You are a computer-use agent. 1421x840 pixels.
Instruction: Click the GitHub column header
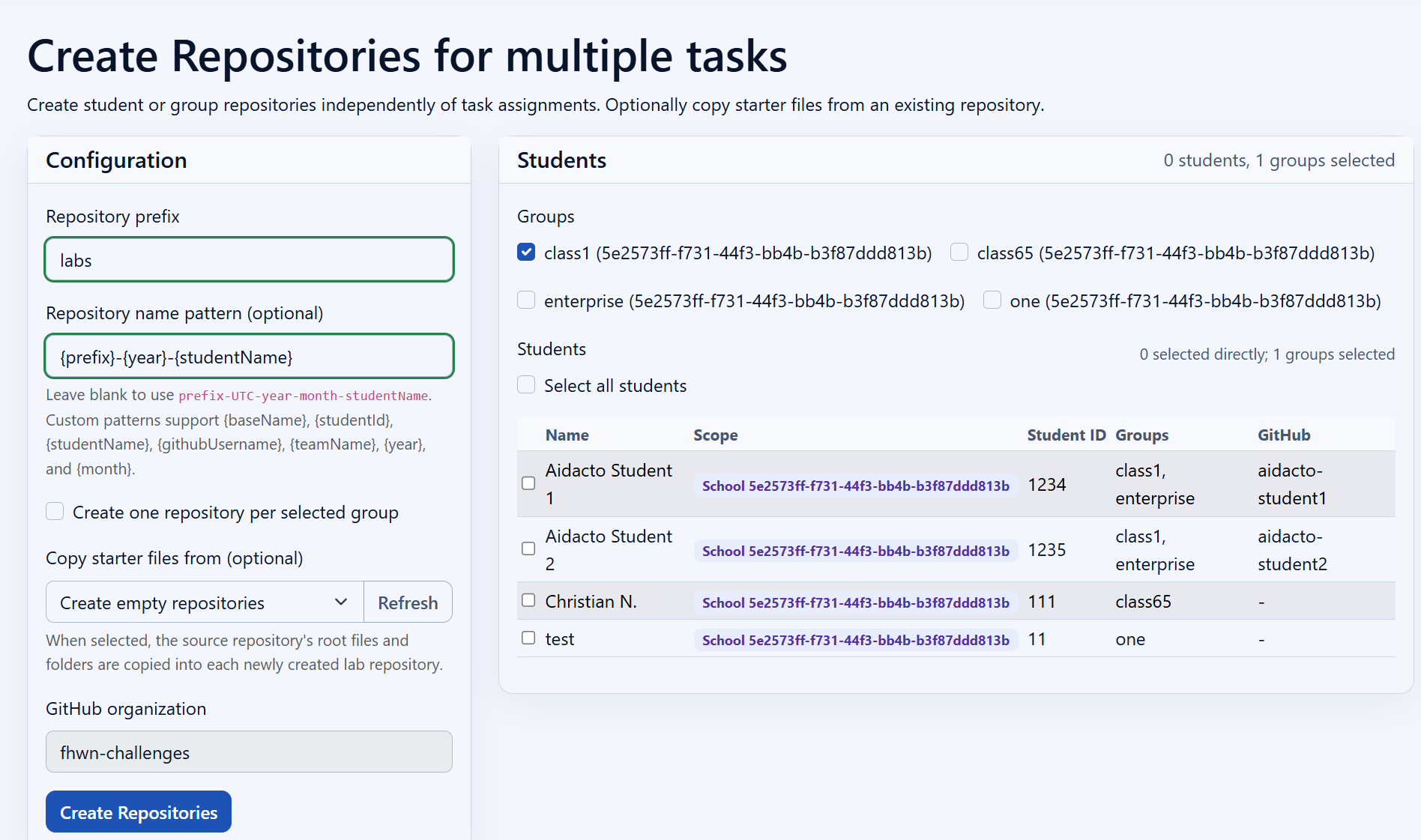click(1284, 435)
